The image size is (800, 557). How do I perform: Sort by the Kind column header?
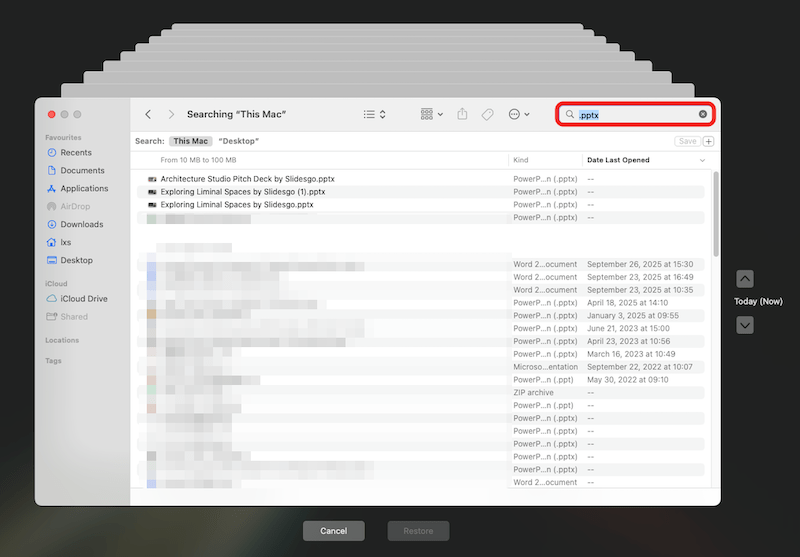(540, 160)
